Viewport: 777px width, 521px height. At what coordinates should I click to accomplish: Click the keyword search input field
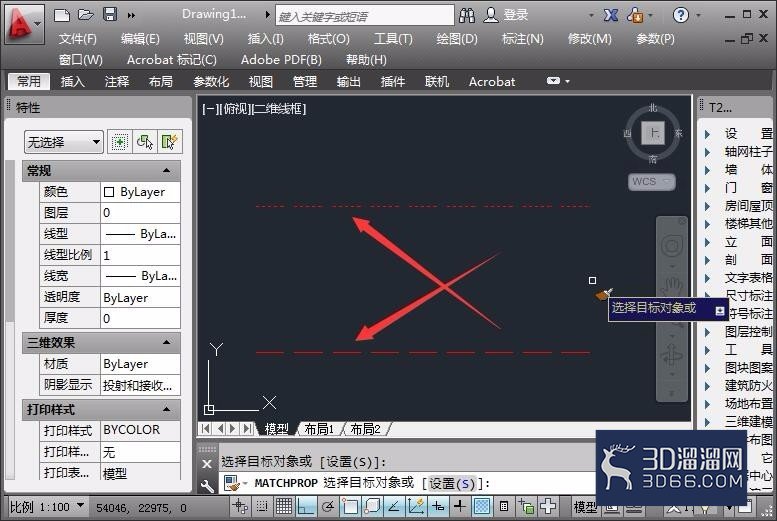(364, 16)
